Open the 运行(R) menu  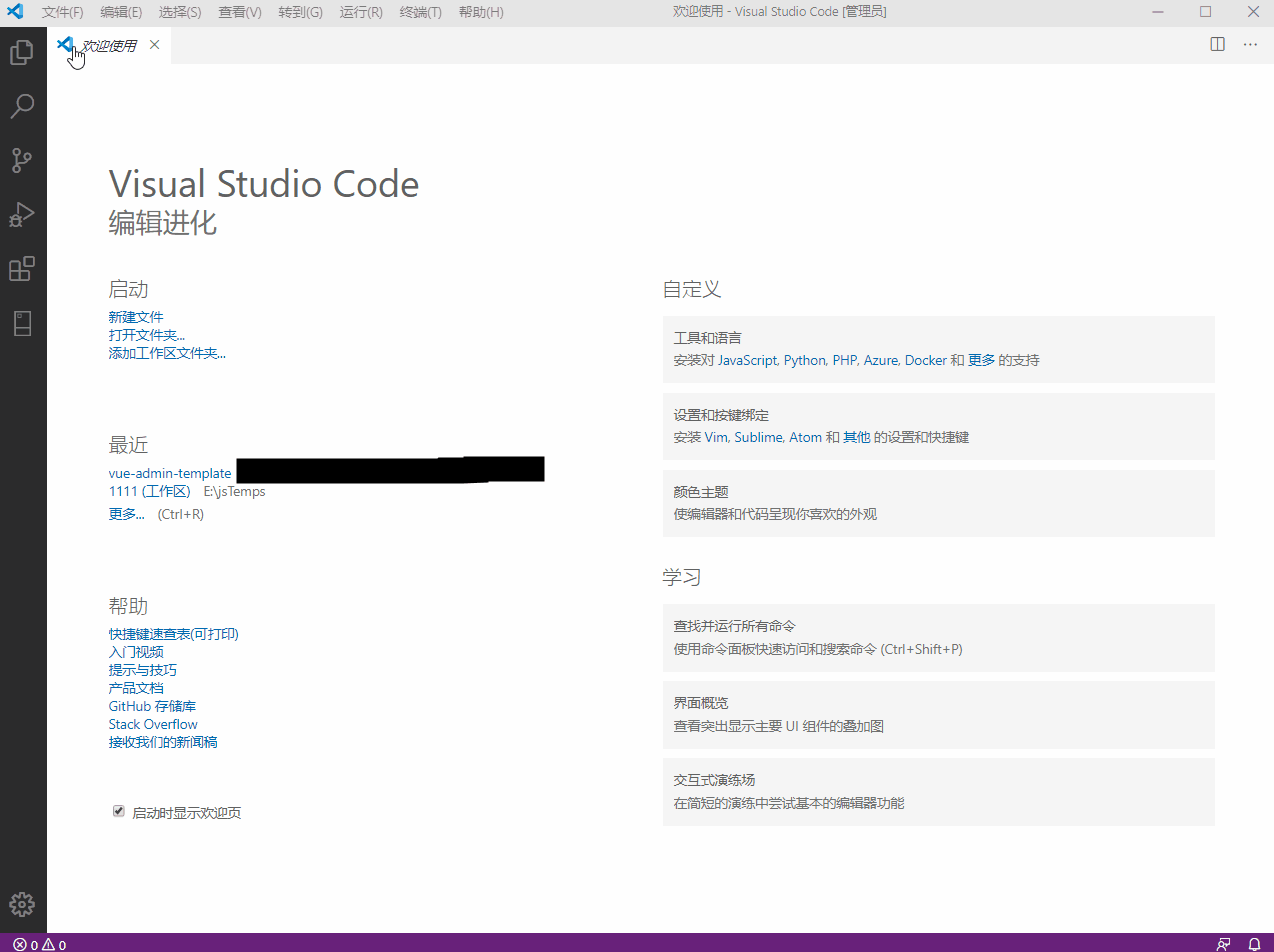tap(361, 12)
